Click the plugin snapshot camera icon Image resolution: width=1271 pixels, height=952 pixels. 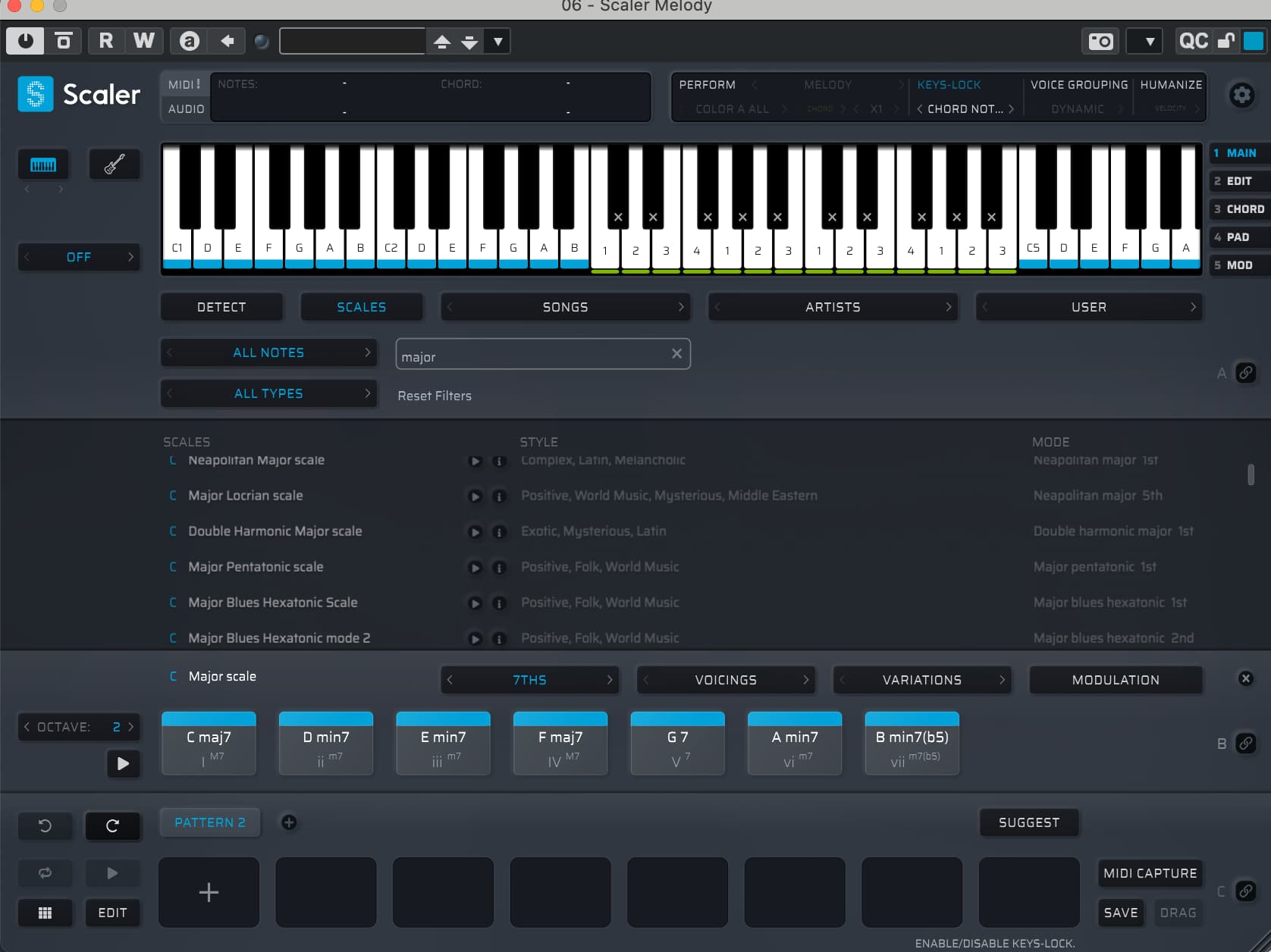pyautogui.click(x=1100, y=41)
